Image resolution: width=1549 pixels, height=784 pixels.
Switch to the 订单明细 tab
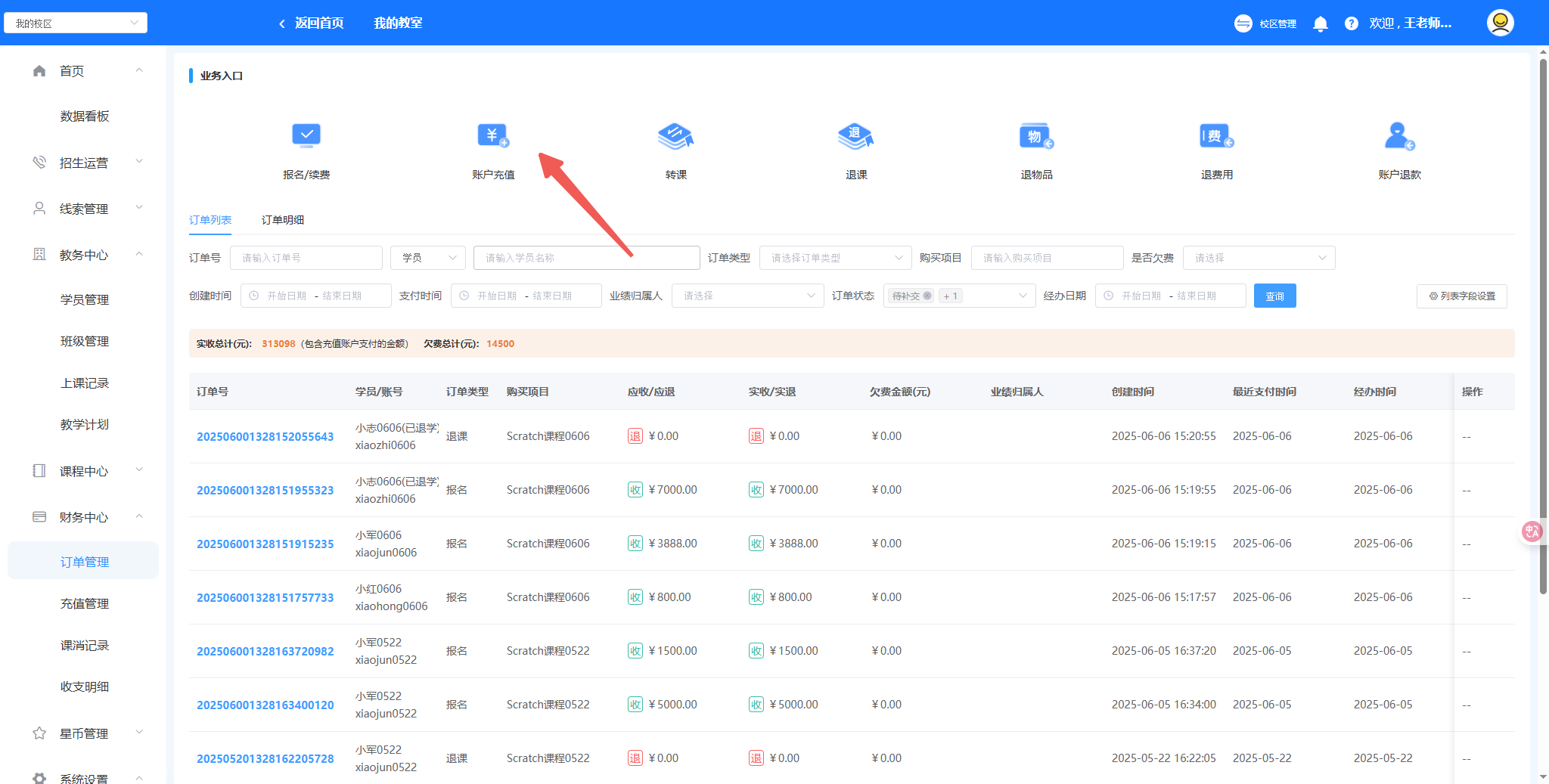coord(283,220)
